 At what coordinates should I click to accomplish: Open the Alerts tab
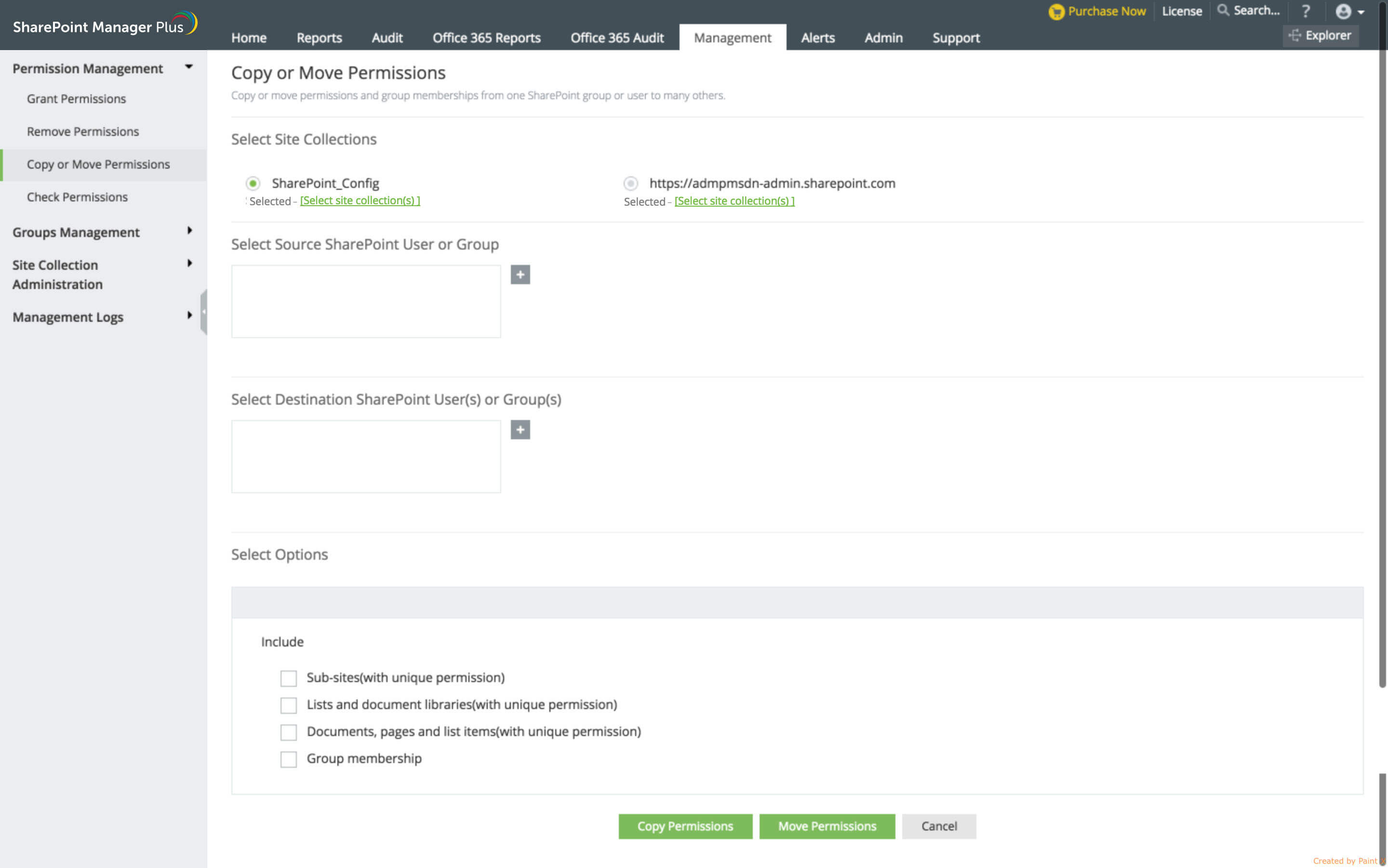[x=817, y=38]
